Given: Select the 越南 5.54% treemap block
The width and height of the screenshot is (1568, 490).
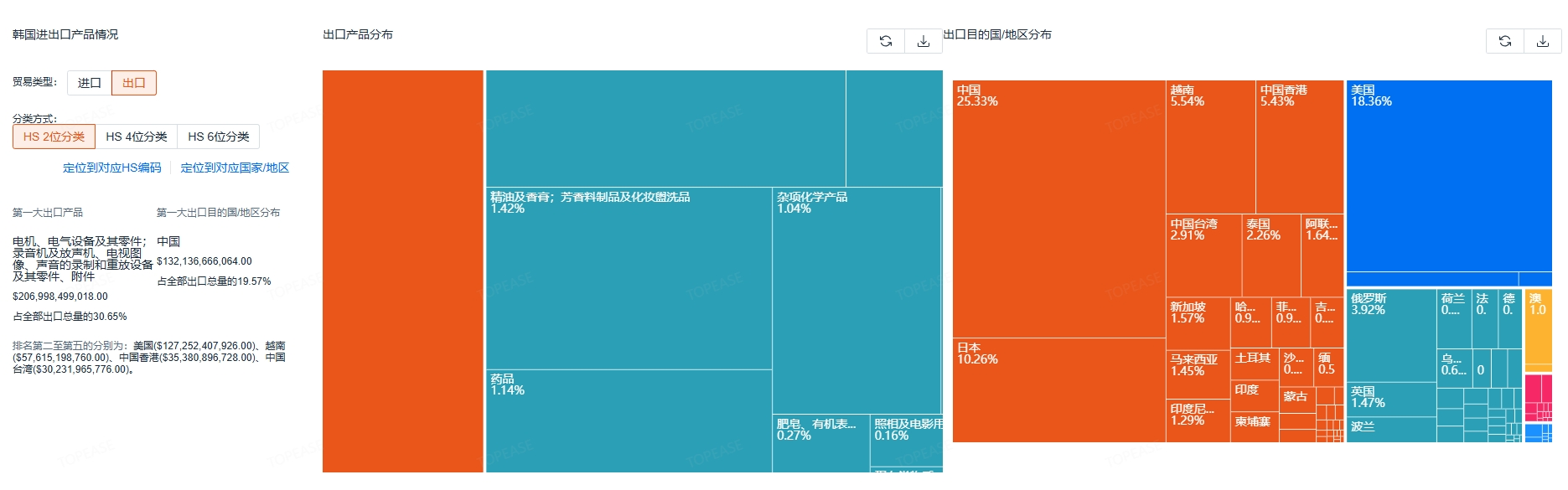Looking at the screenshot, I should 1210,147.
